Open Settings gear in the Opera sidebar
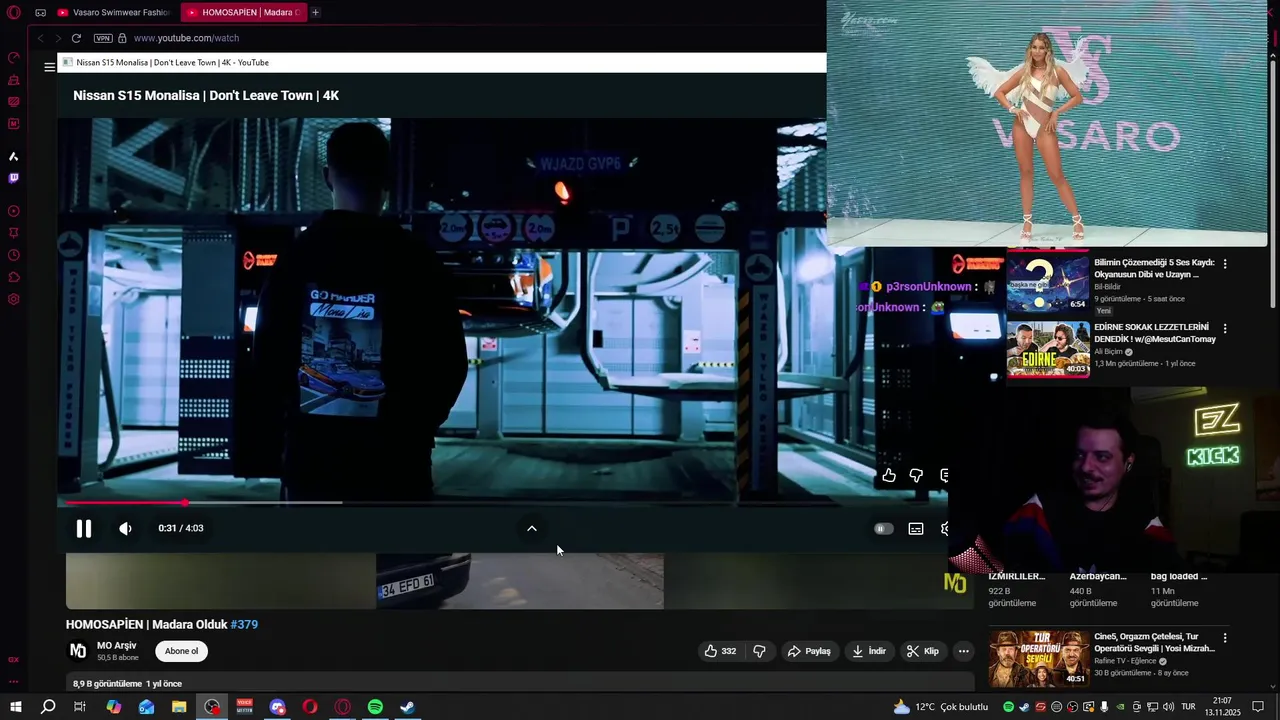 pos(14,299)
